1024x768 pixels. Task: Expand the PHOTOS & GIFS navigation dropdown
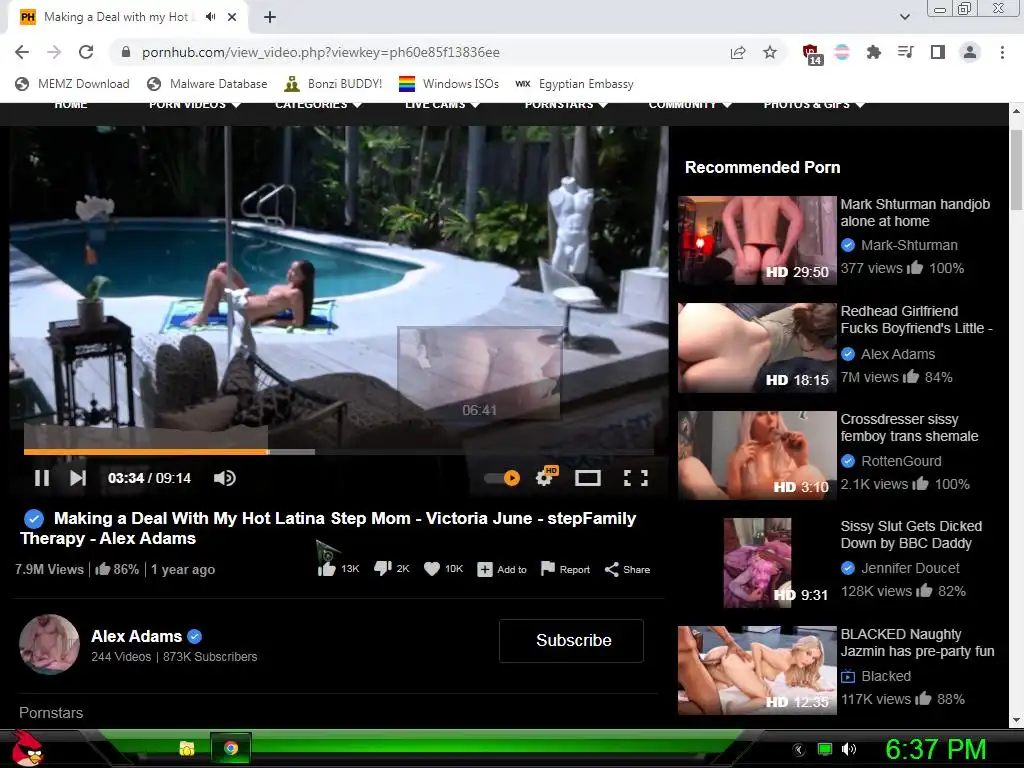coord(814,105)
